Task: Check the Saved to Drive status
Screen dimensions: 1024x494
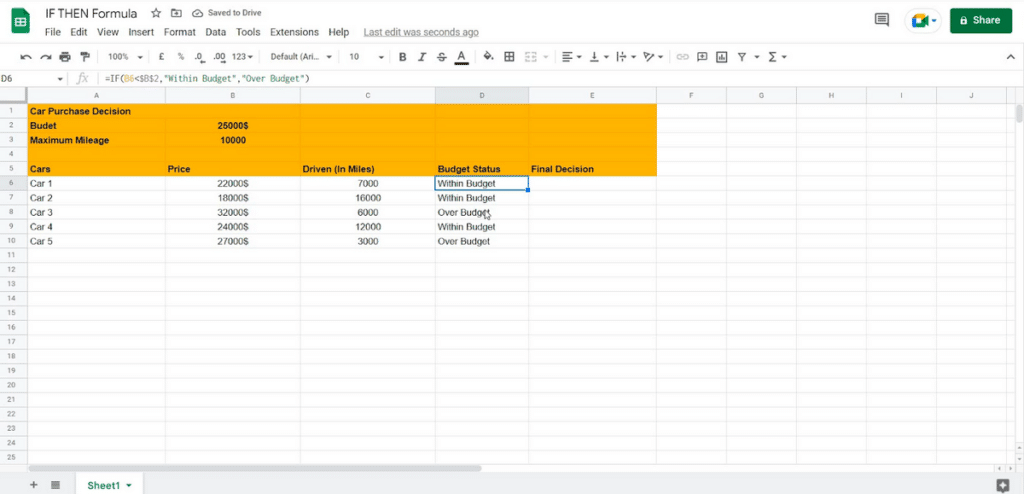Action: point(225,13)
